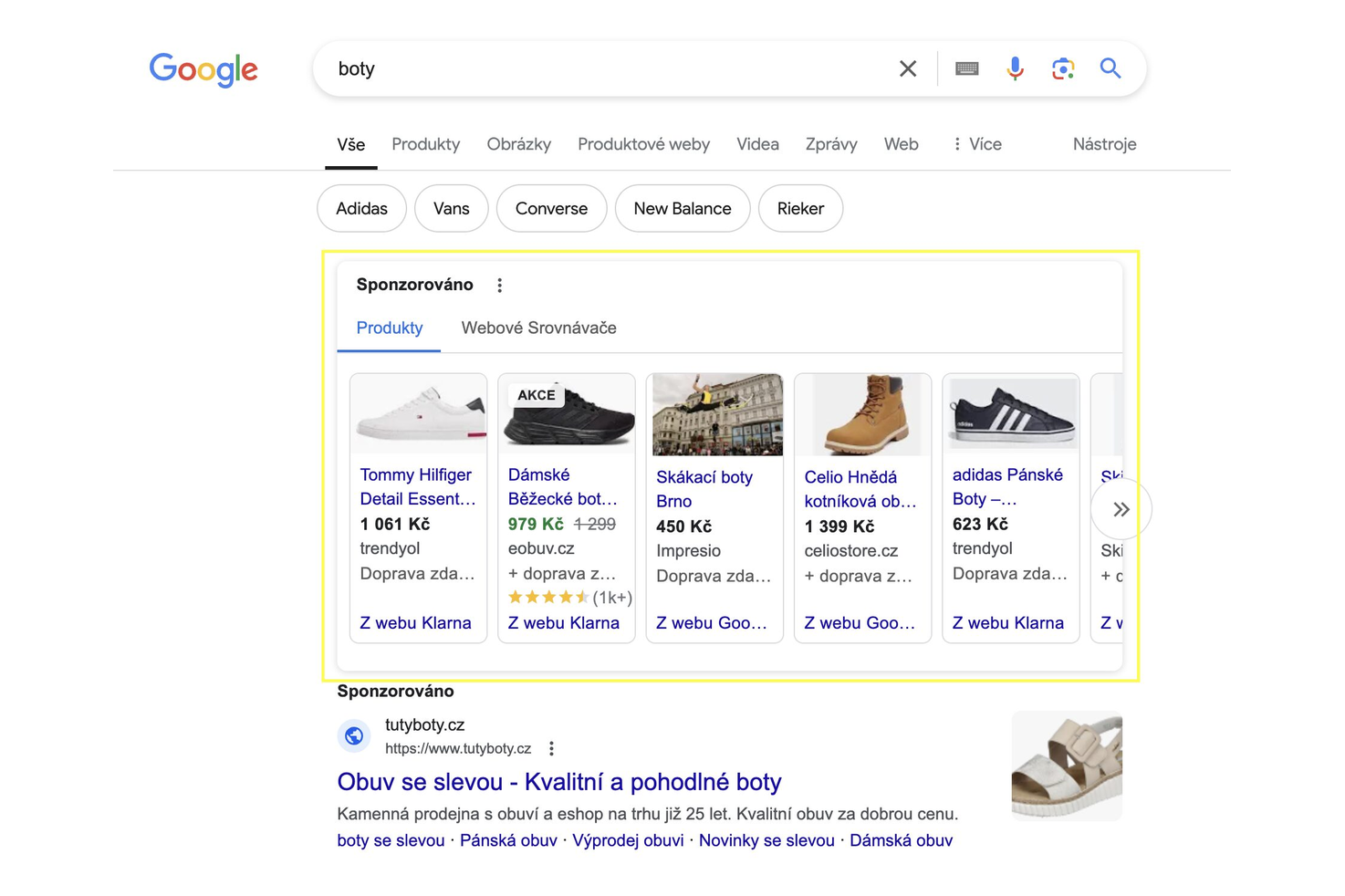Clear the search query with X

(907, 68)
